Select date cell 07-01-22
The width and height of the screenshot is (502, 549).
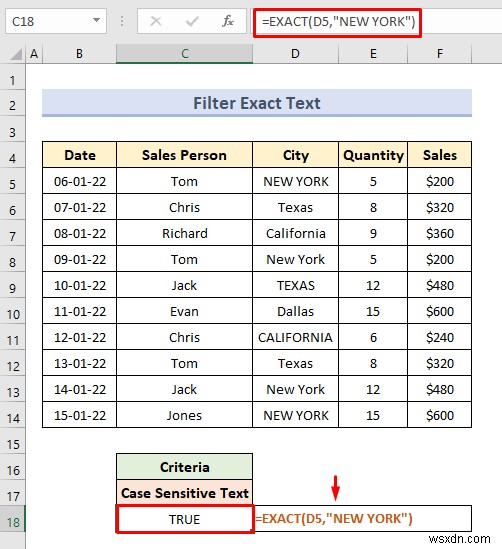pos(79,207)
